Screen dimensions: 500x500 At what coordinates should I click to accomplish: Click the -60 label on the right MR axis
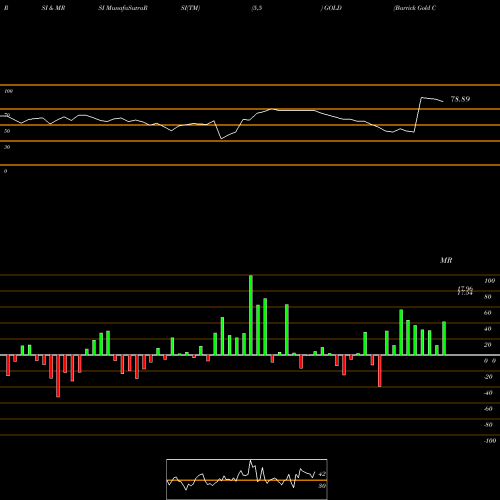(488, 409)
